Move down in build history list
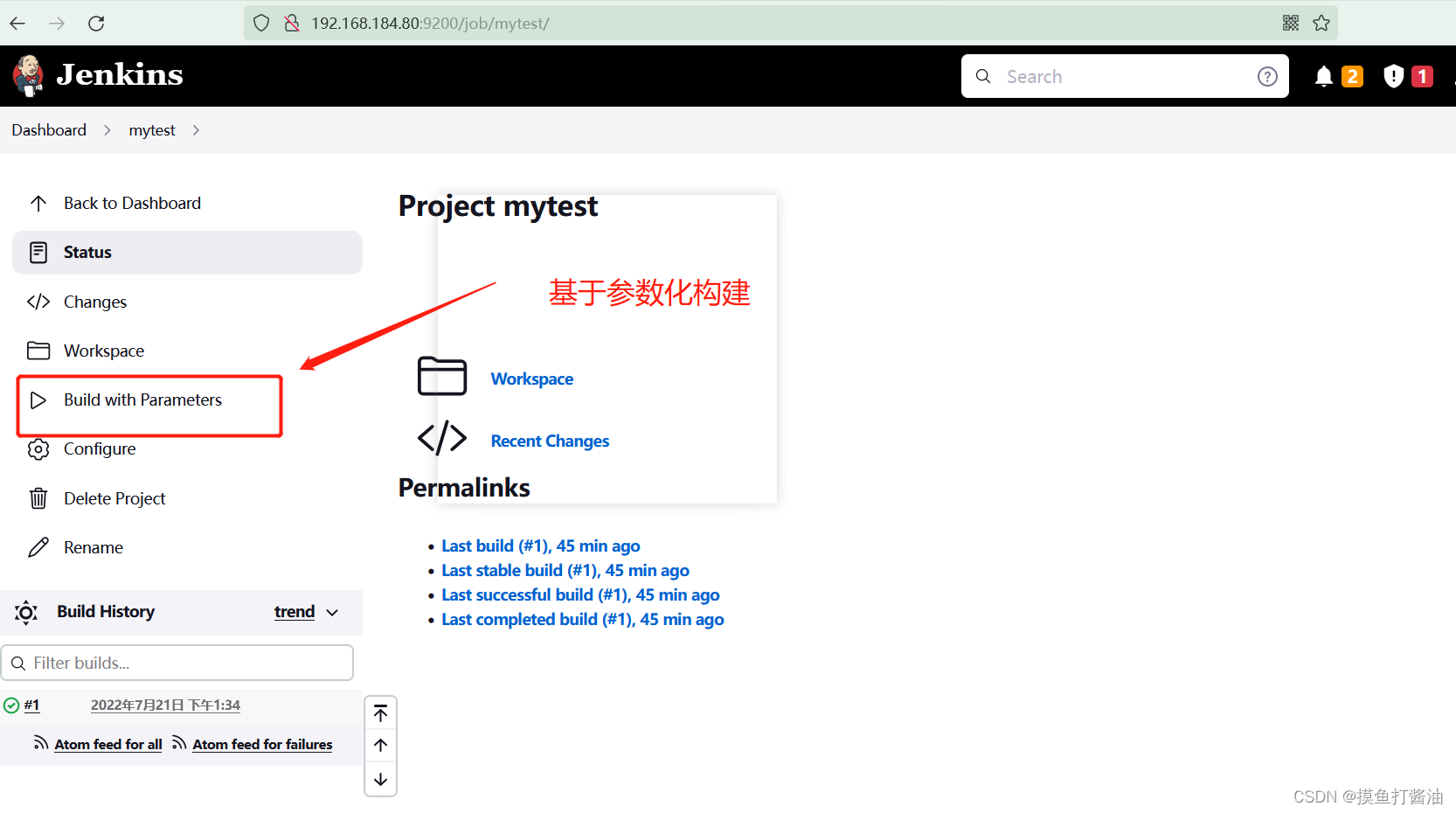1456x813 pixels. 381,779
